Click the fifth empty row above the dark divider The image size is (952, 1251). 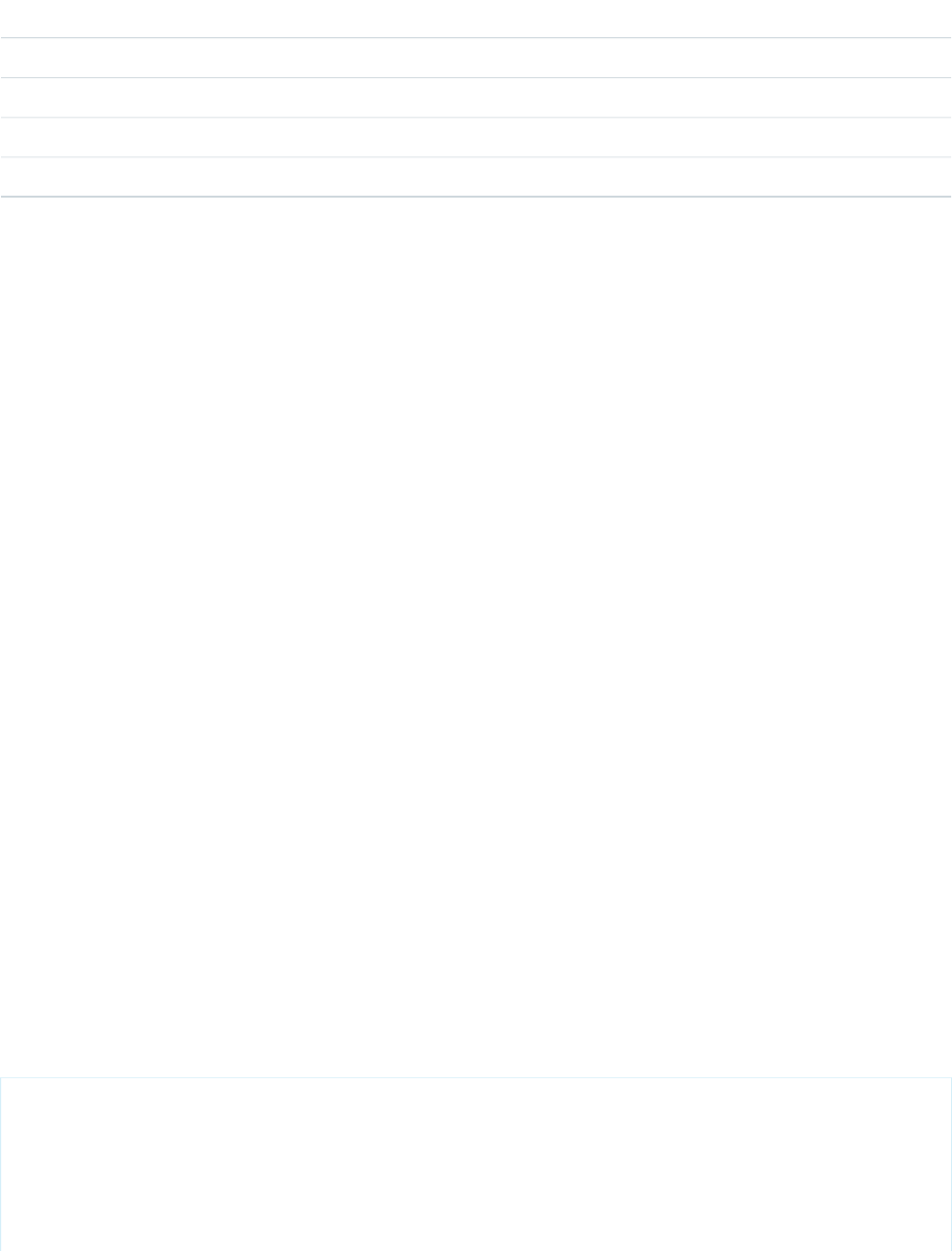pos(476,177)
